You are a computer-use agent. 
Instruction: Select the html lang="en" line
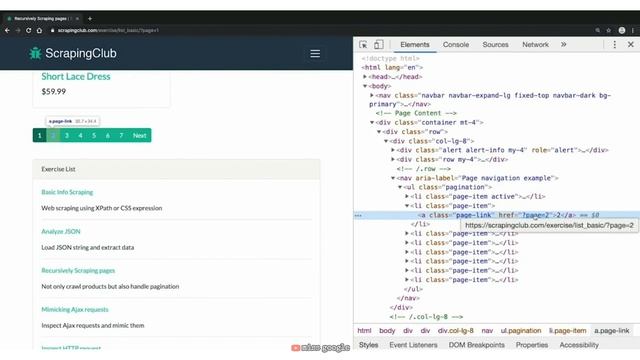[392, 67]
